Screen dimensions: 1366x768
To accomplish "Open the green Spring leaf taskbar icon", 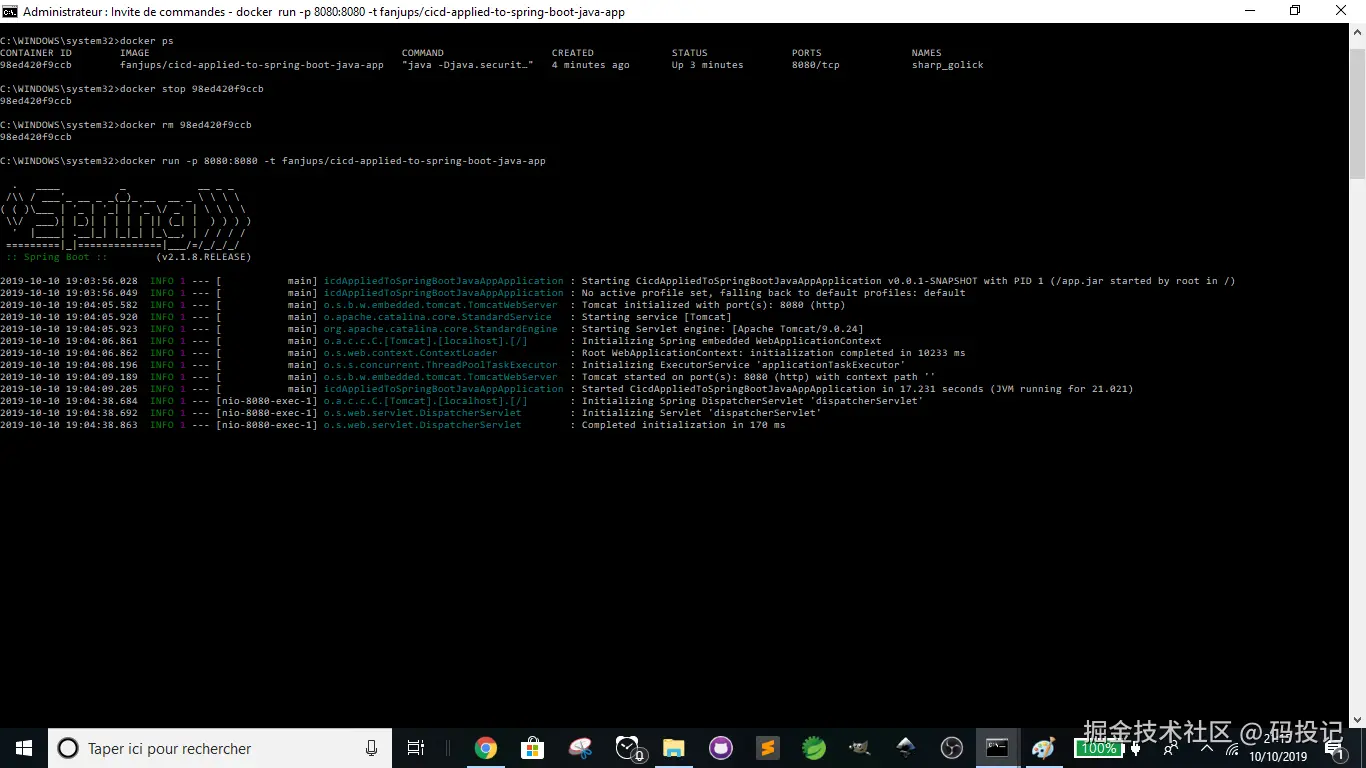I will tap(814, 748).
